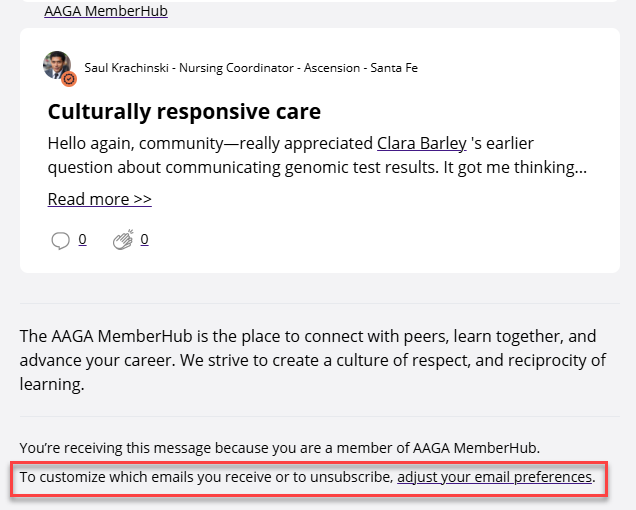Click the word "unsubscribe" in the footer
636x510 pixels.
coord(350,477)
